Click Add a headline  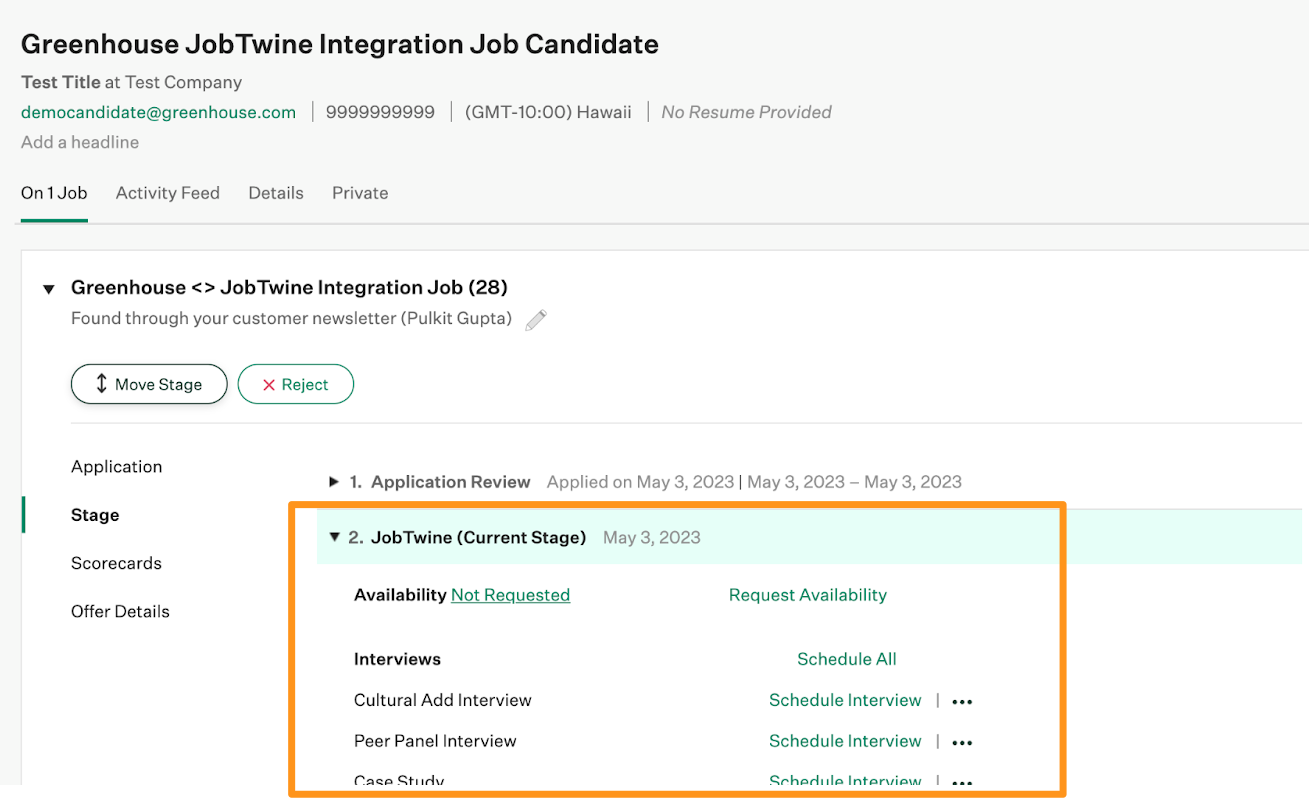tap(80, 142)
